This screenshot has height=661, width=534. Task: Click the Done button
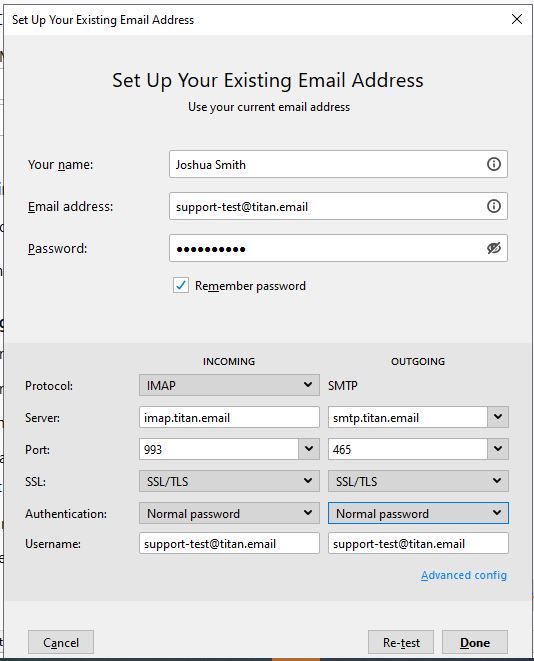click(475, 642)
